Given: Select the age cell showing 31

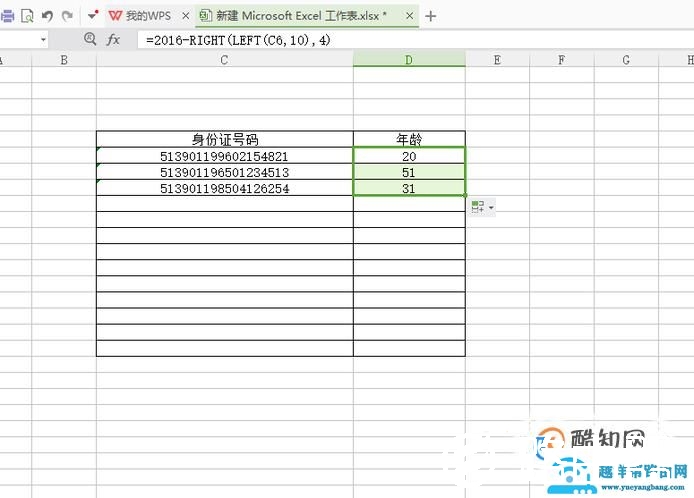Looking at the screenshot, I should (x=409, y=188).
